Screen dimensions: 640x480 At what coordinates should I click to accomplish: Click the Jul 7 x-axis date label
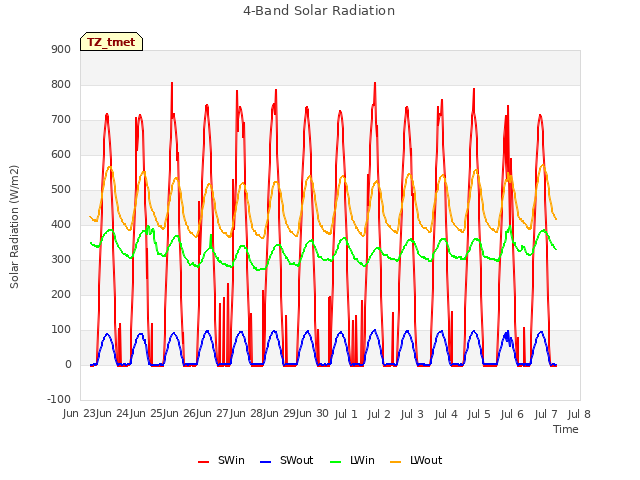[546, 414]
